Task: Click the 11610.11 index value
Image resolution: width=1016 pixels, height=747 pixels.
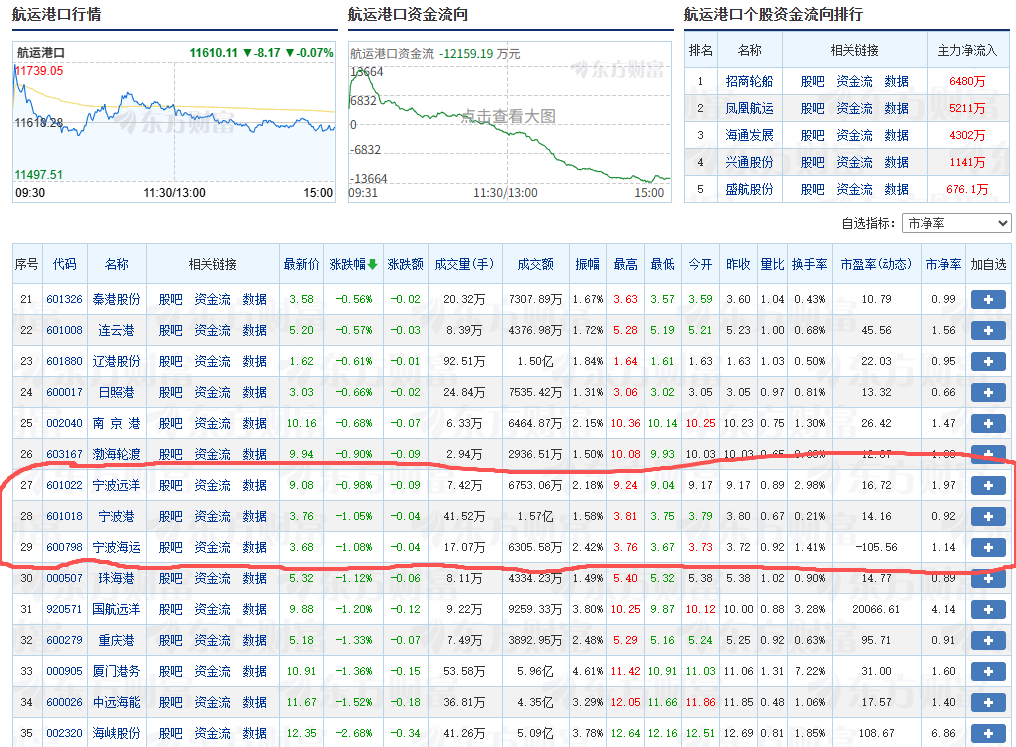Action: (x=213, y=52)
